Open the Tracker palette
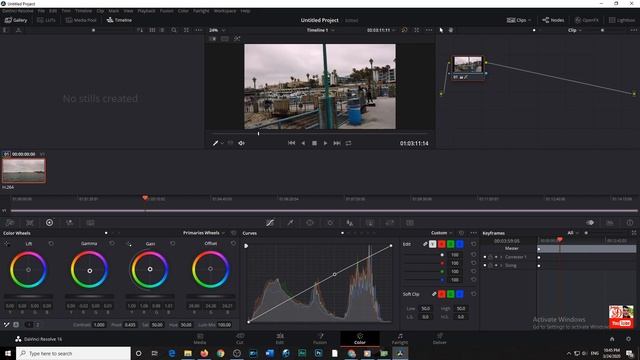The height and width of the screenshot is (360, 640). [330, 222]
